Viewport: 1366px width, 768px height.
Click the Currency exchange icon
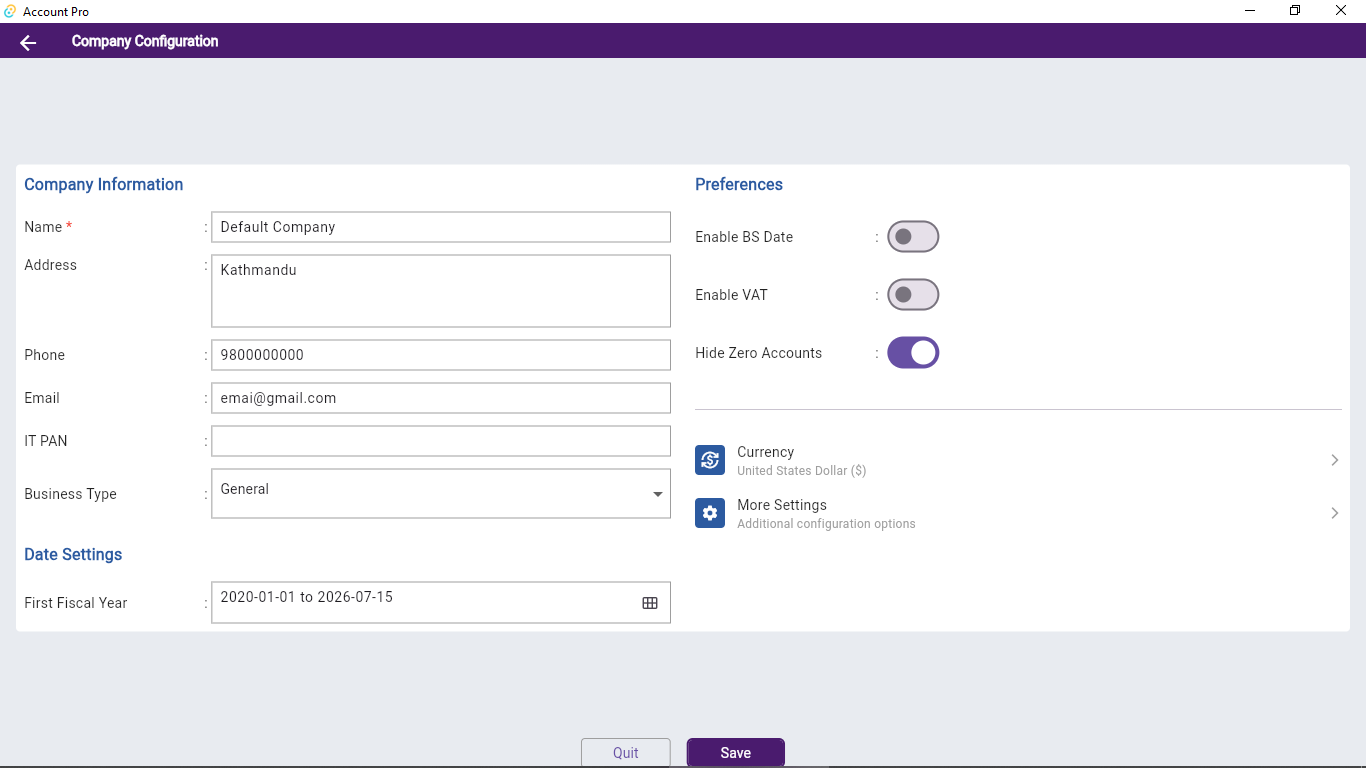(x=710, y=460)
